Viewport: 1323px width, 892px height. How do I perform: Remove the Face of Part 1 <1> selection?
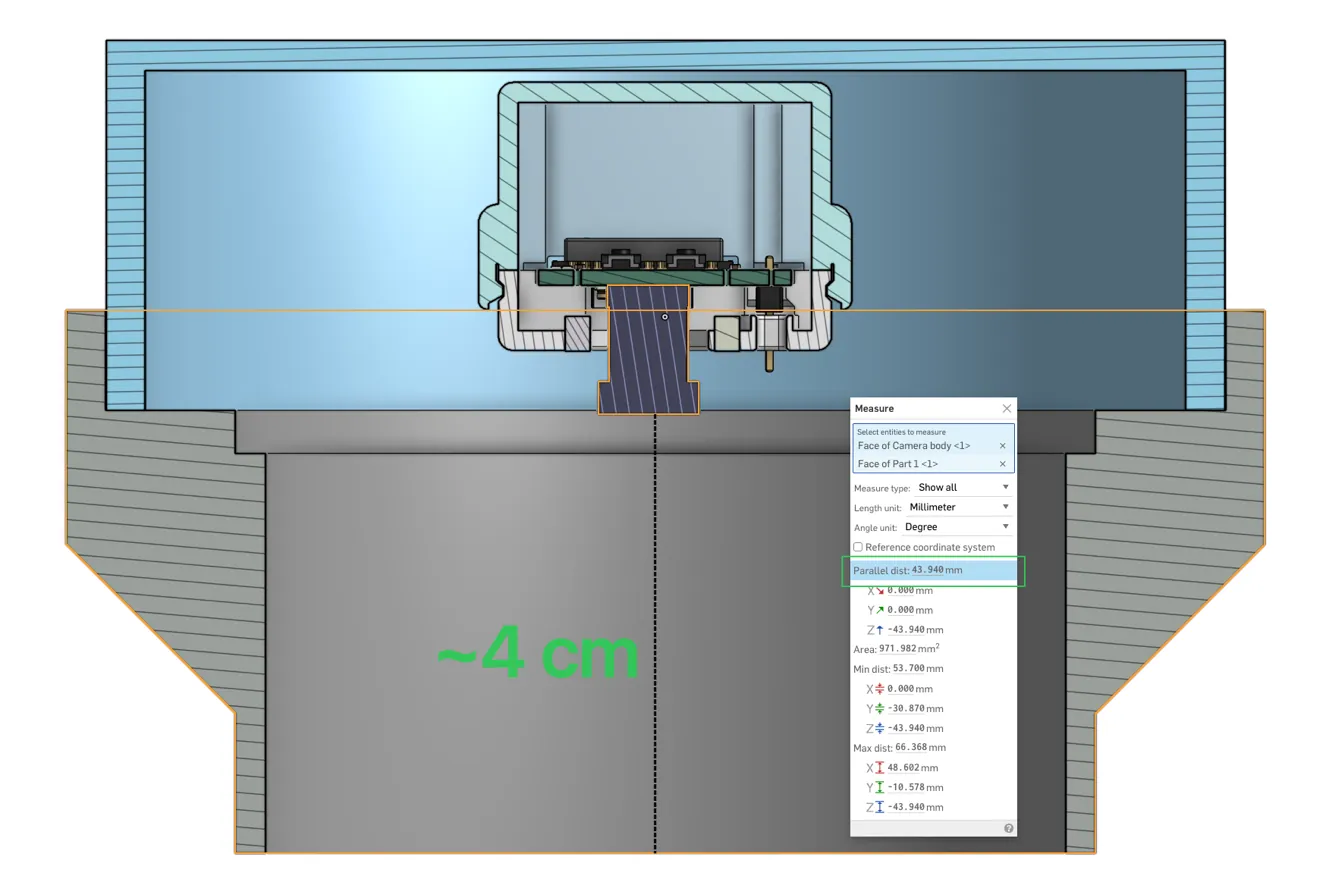[x=1003, y=464]
